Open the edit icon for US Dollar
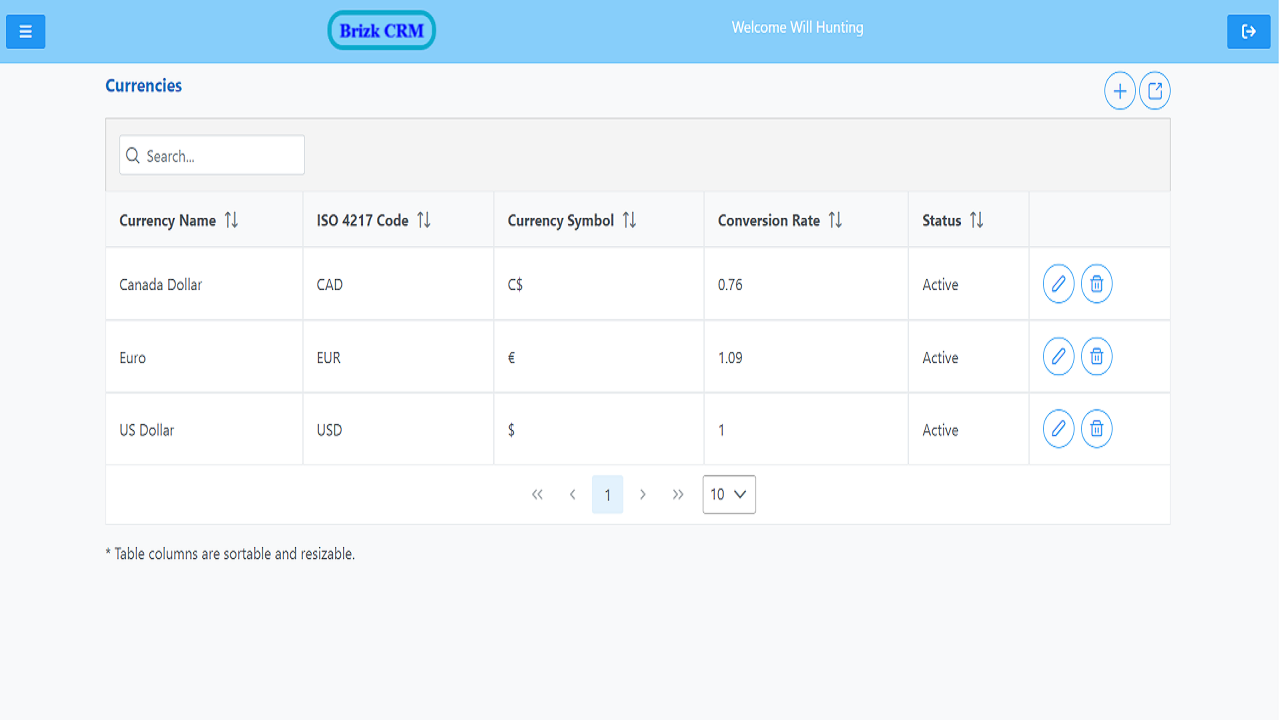The width and height of the screenshot is (1280, 720). (1058, 428)
